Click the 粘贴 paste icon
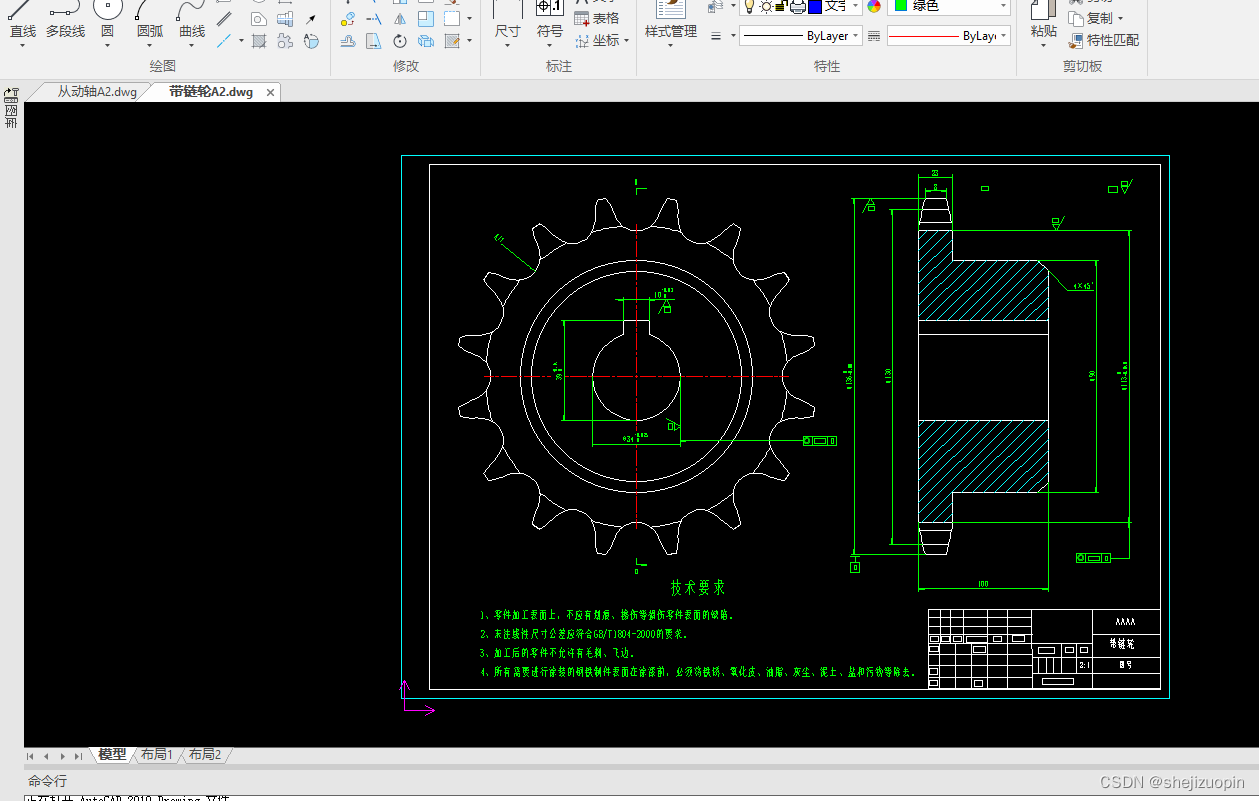 point(1043,10)
